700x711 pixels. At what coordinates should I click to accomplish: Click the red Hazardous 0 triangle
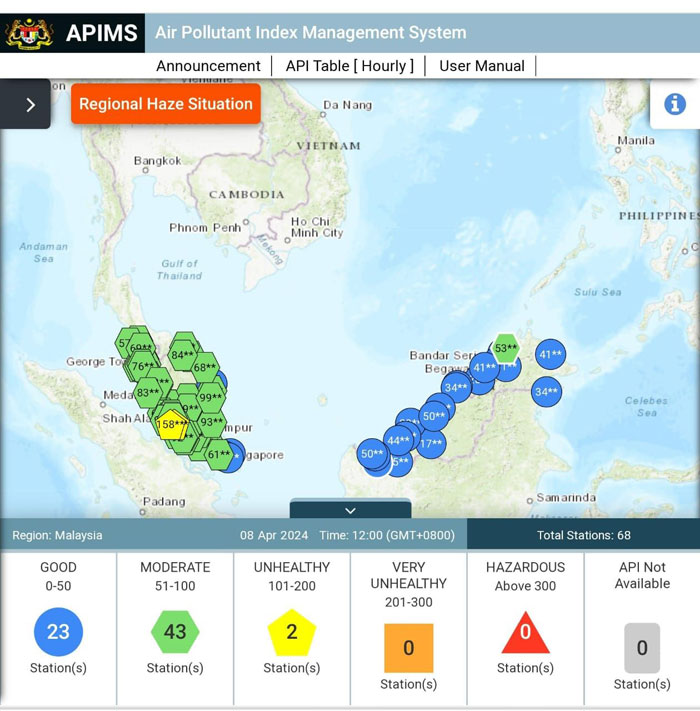[x=525, y=634]
